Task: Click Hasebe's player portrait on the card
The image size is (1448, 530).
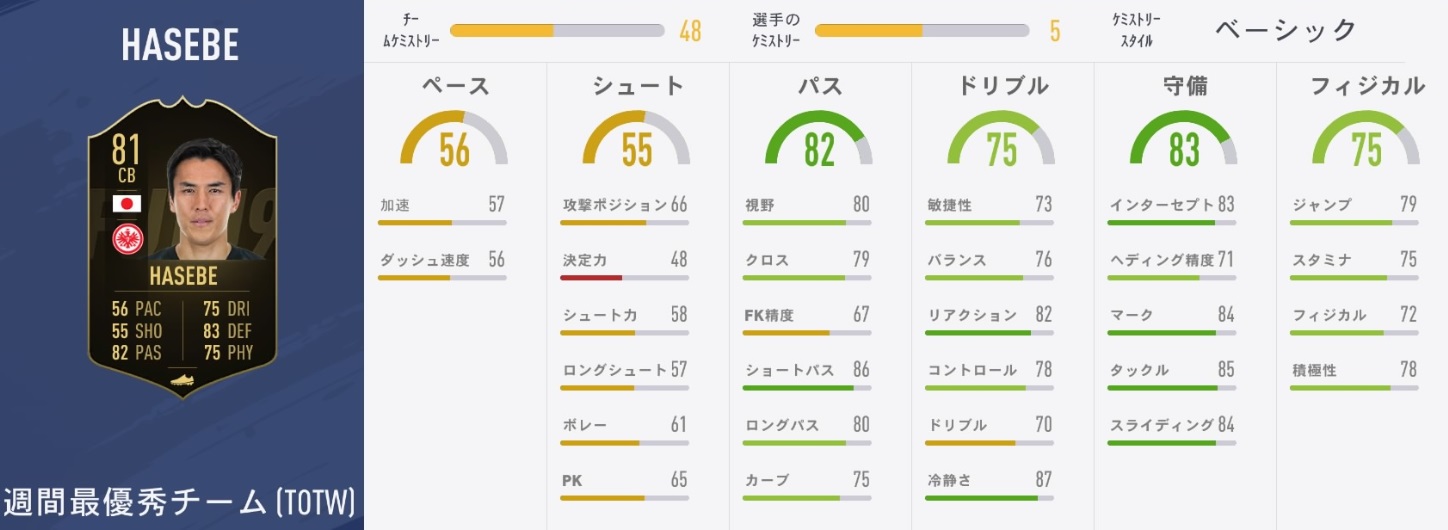Action: (x=205, y=200)
